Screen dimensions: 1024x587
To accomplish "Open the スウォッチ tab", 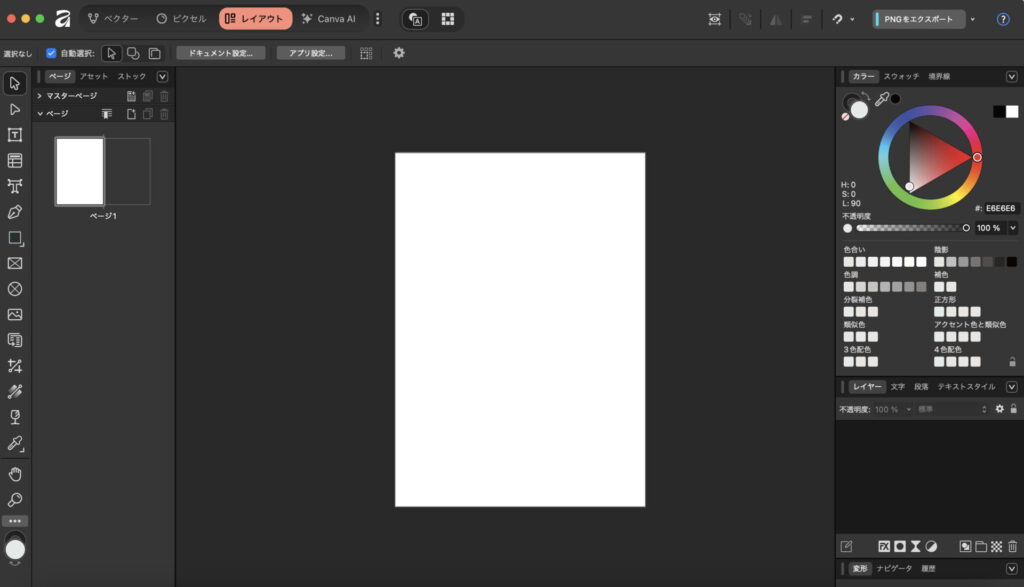I will [x=901, y=76].
